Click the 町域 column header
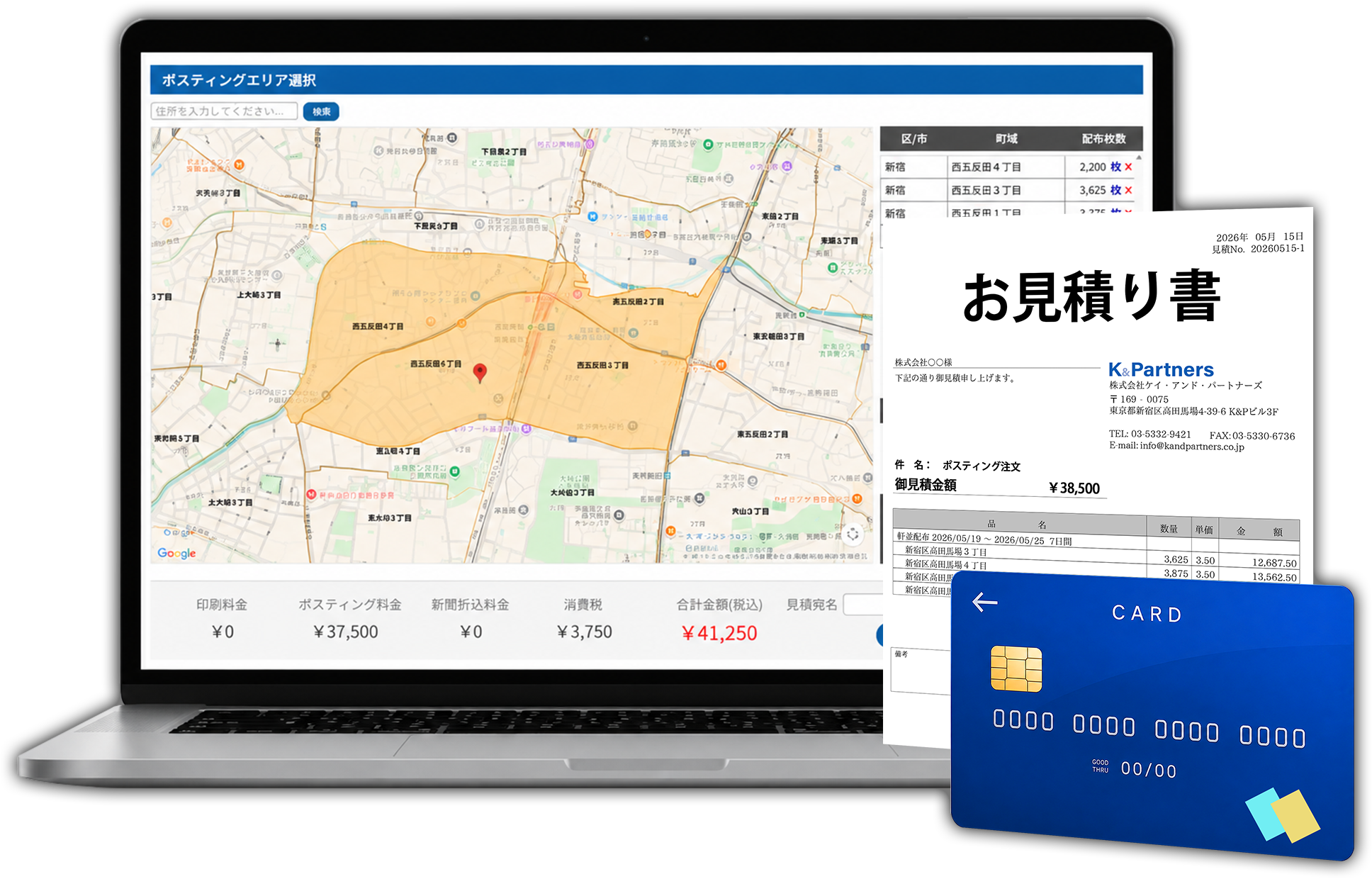This screenshot has width=1372, height=879. point(1006,139)
